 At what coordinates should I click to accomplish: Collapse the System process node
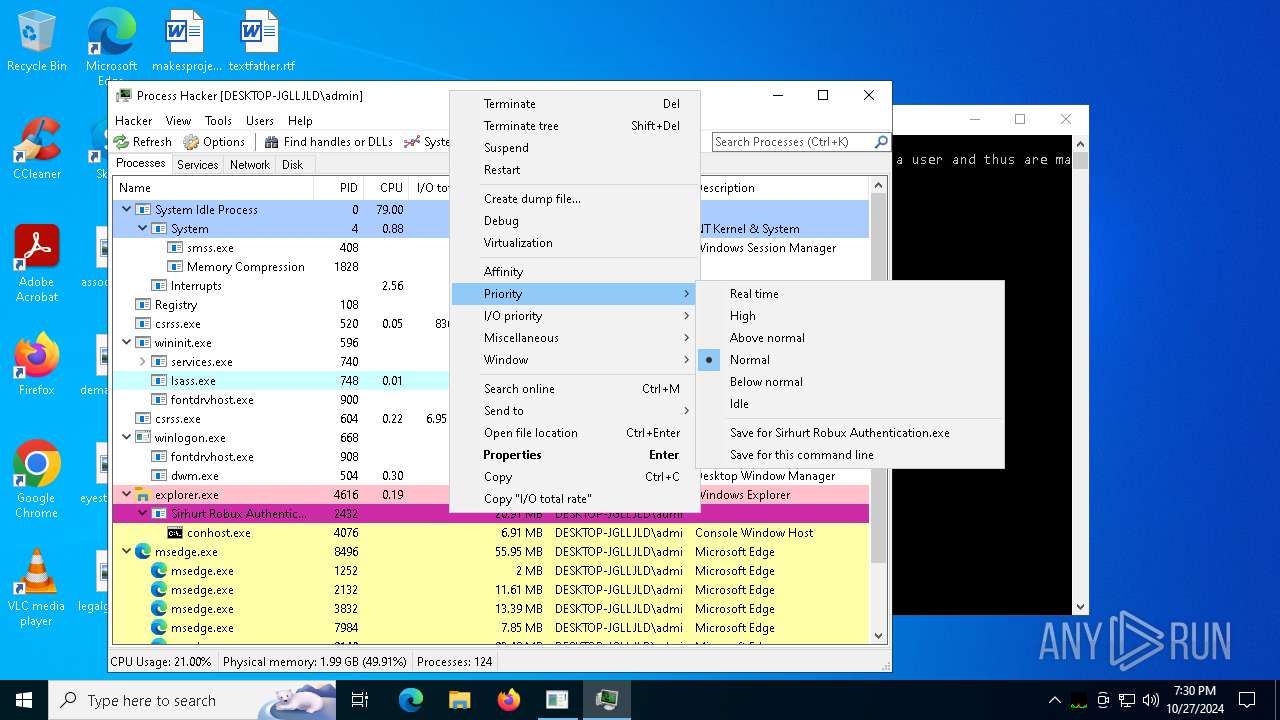[142, 229]
